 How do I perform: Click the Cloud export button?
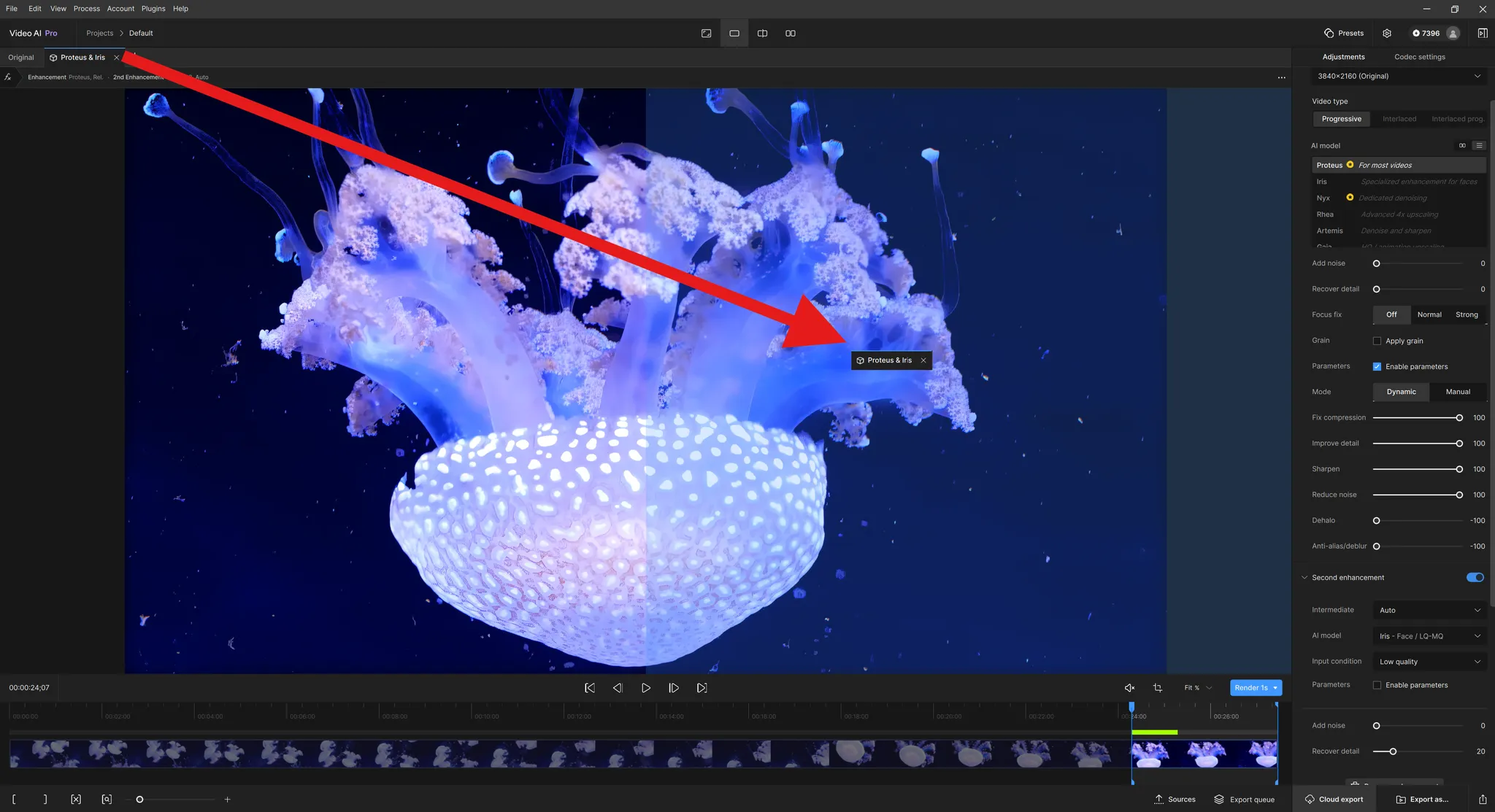1334,799
